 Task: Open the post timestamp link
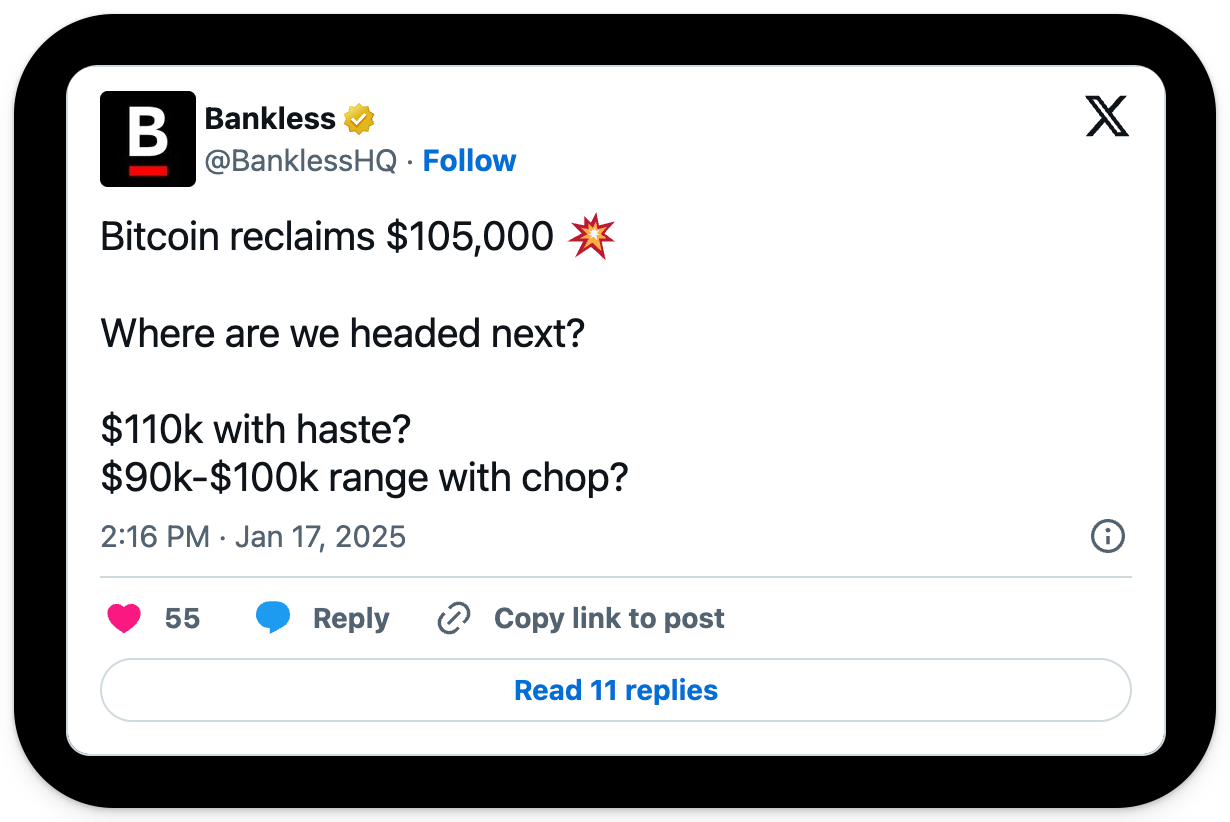pyautogui.click(x=253, y=537)
